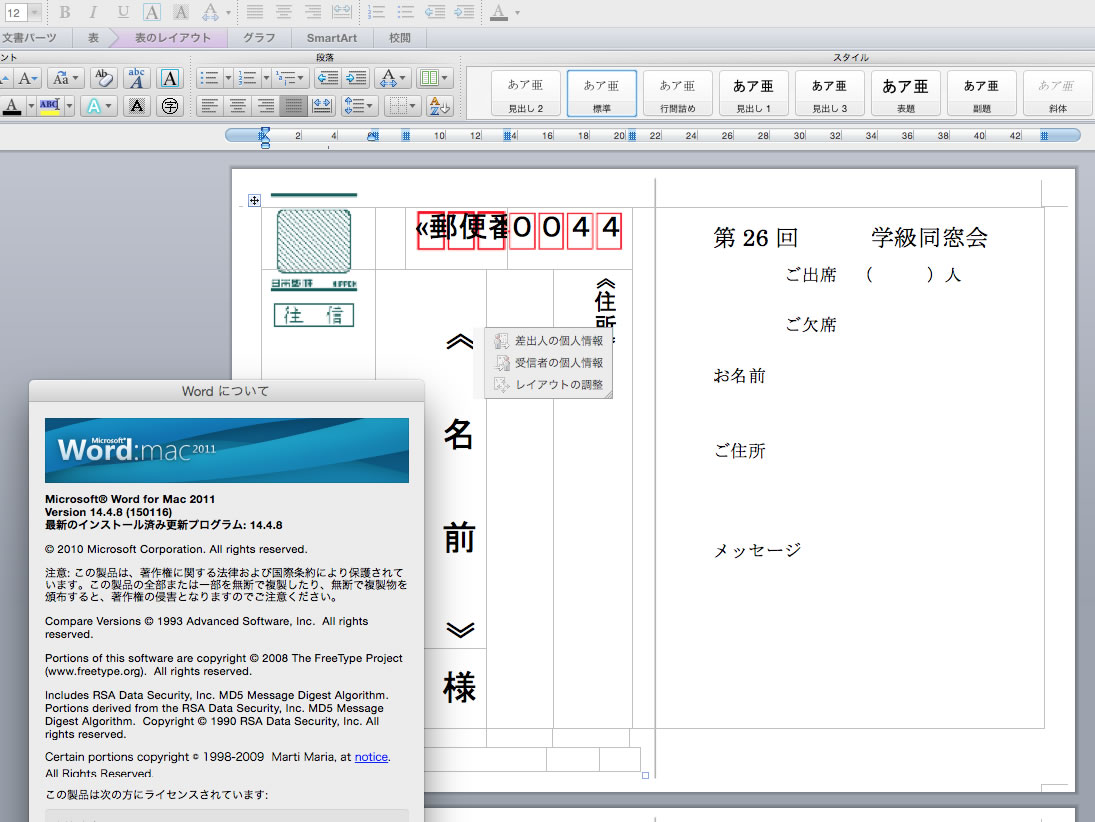Image resolution: width=1095 pixels, height=822 pixels.
Task: Apply the 見出し 1 style
Action: 754,93
